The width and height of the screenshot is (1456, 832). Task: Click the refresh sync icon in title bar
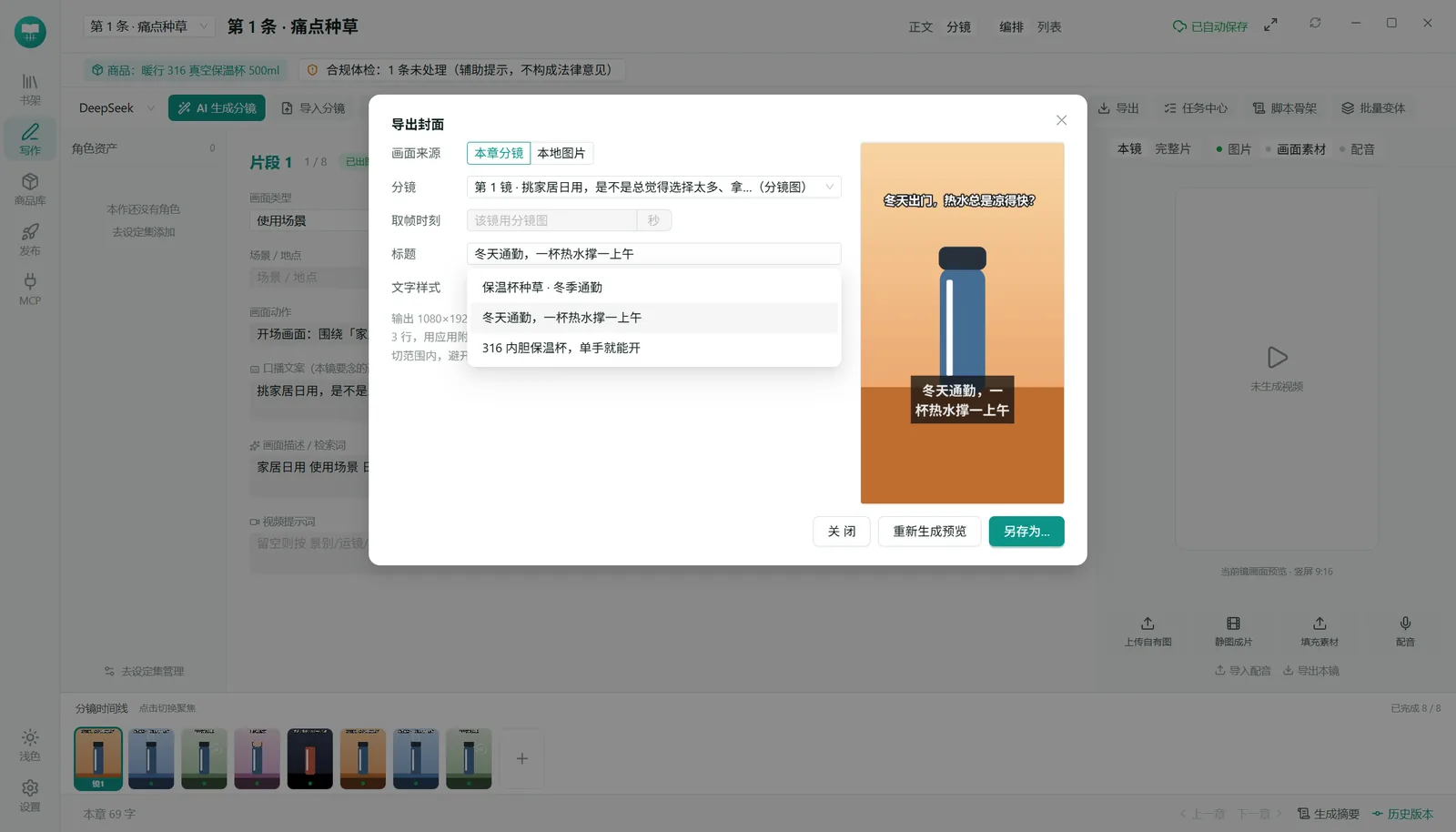click(1315, 23)
